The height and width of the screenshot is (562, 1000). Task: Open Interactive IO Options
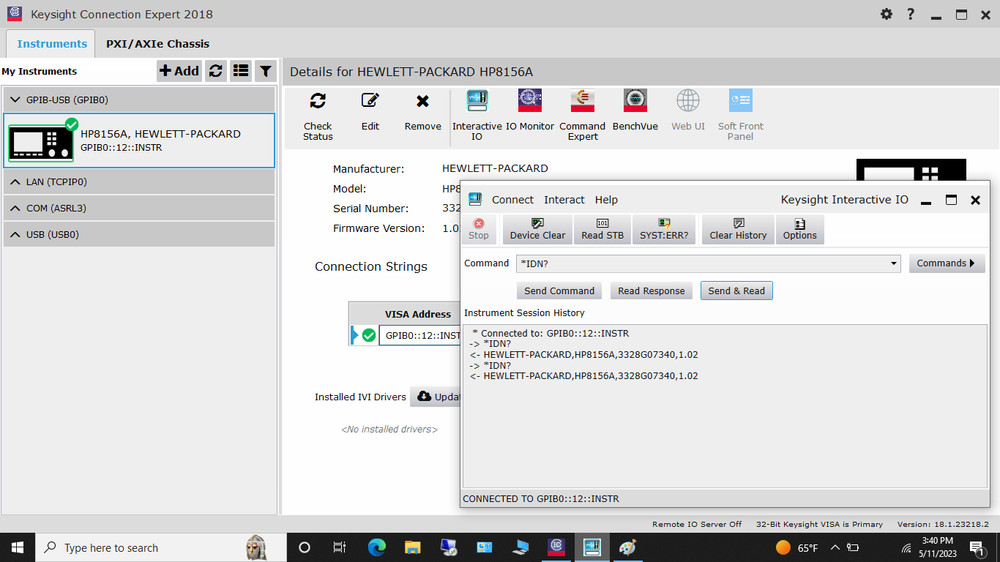click(x=799, y=229)
